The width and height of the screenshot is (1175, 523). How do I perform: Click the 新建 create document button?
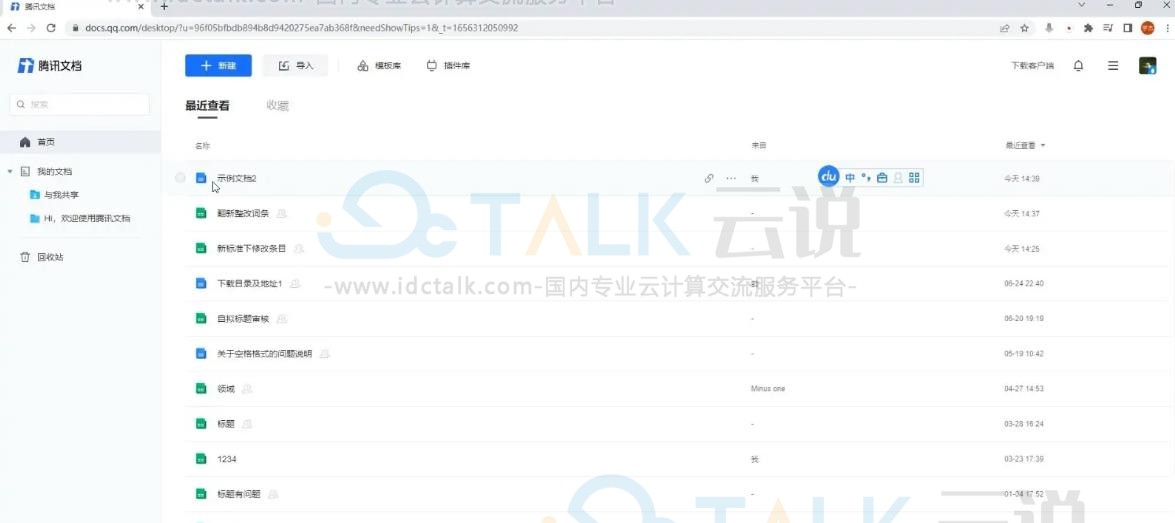[x=218, y=66]
